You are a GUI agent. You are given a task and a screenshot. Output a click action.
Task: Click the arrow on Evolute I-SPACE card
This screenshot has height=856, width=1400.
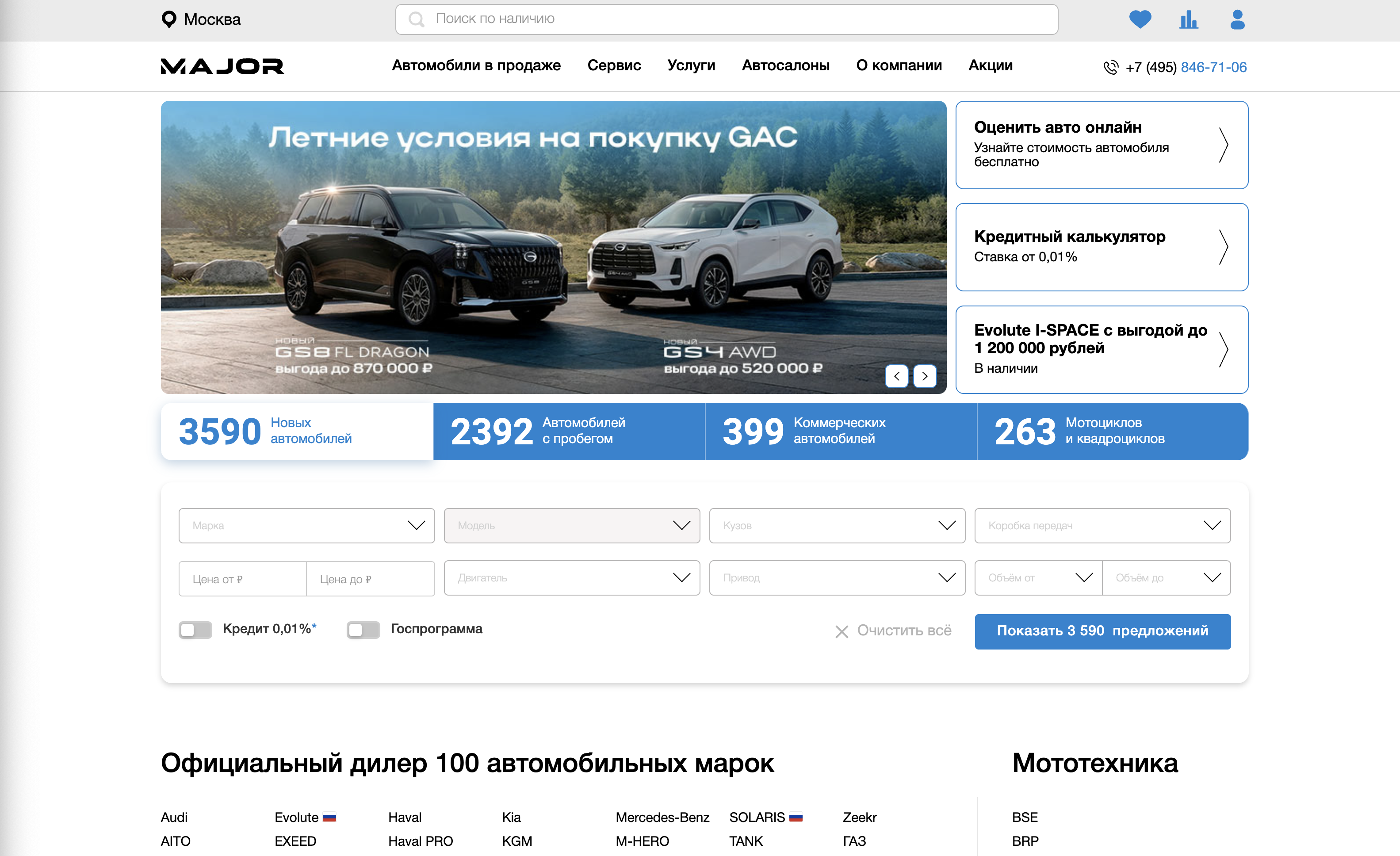(1224, 349)
